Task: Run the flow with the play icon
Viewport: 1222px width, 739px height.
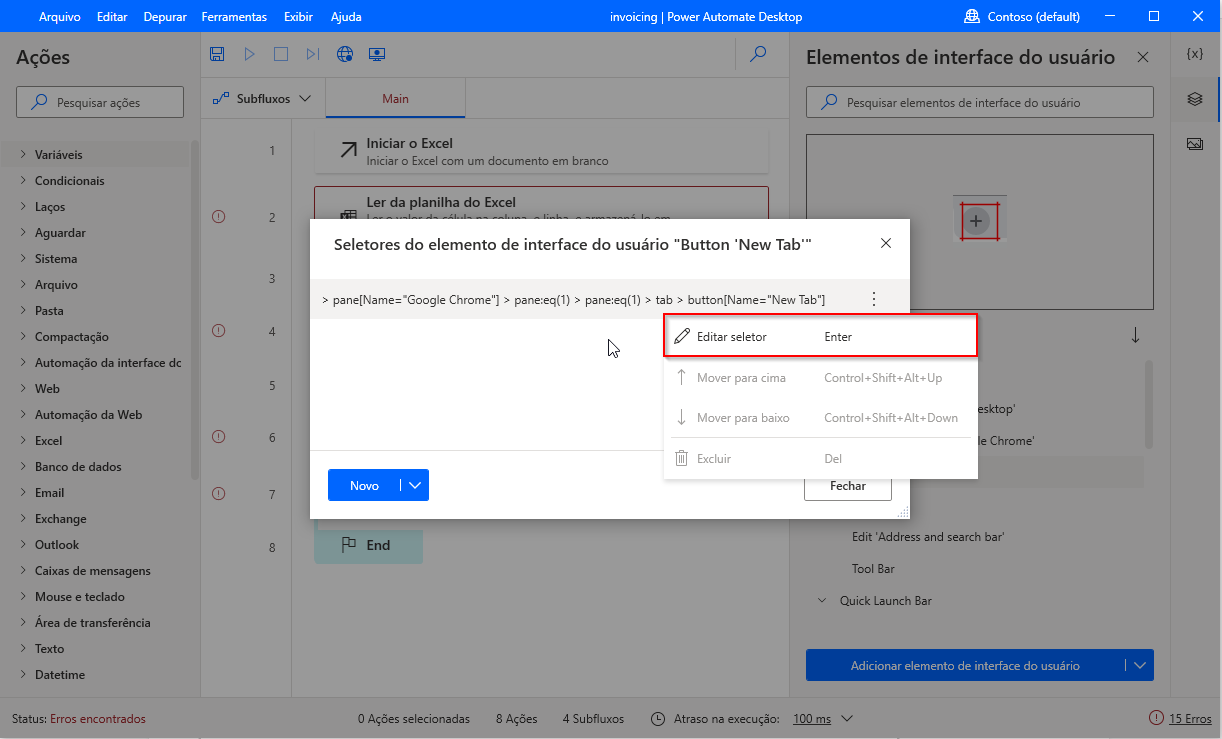Action: pyautogui.click(x=250, y=54)
